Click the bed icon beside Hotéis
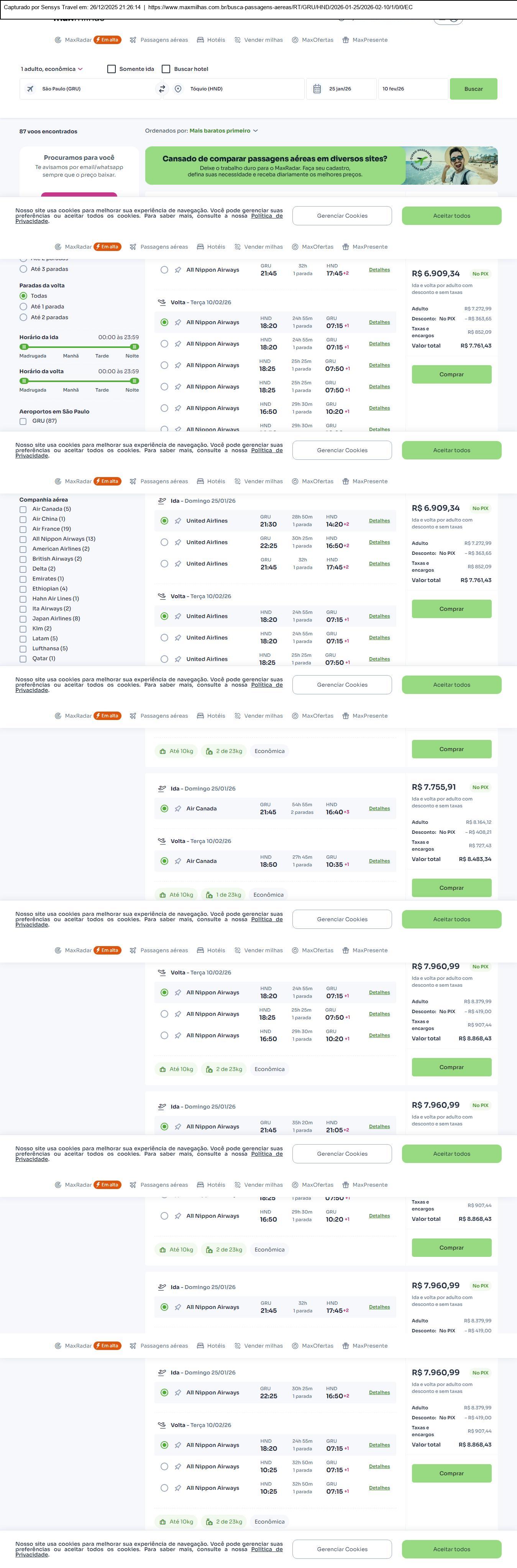517x1568 pixels. [200, 40]
